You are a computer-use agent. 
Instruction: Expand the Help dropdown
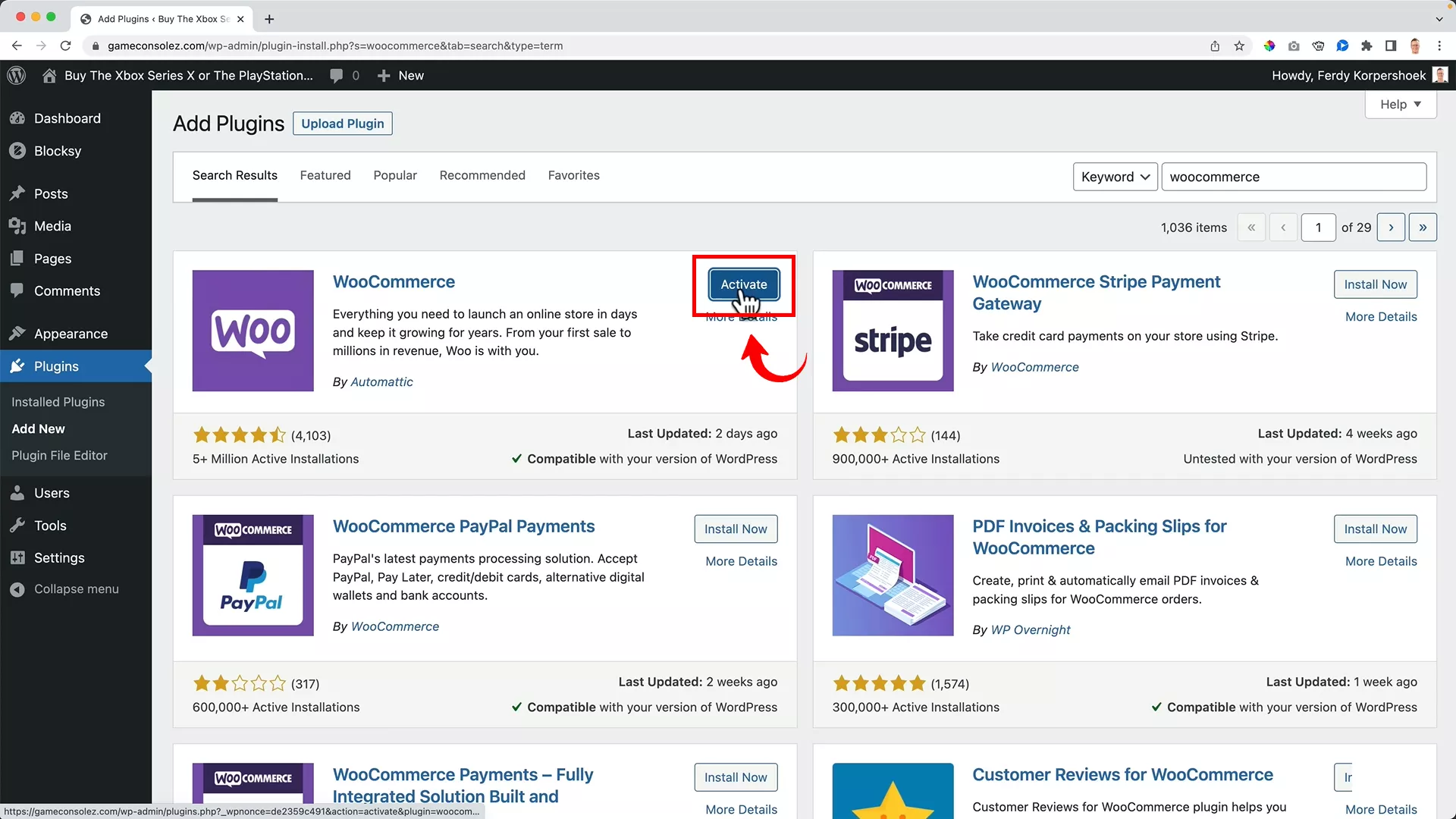tap(1399, 104)
